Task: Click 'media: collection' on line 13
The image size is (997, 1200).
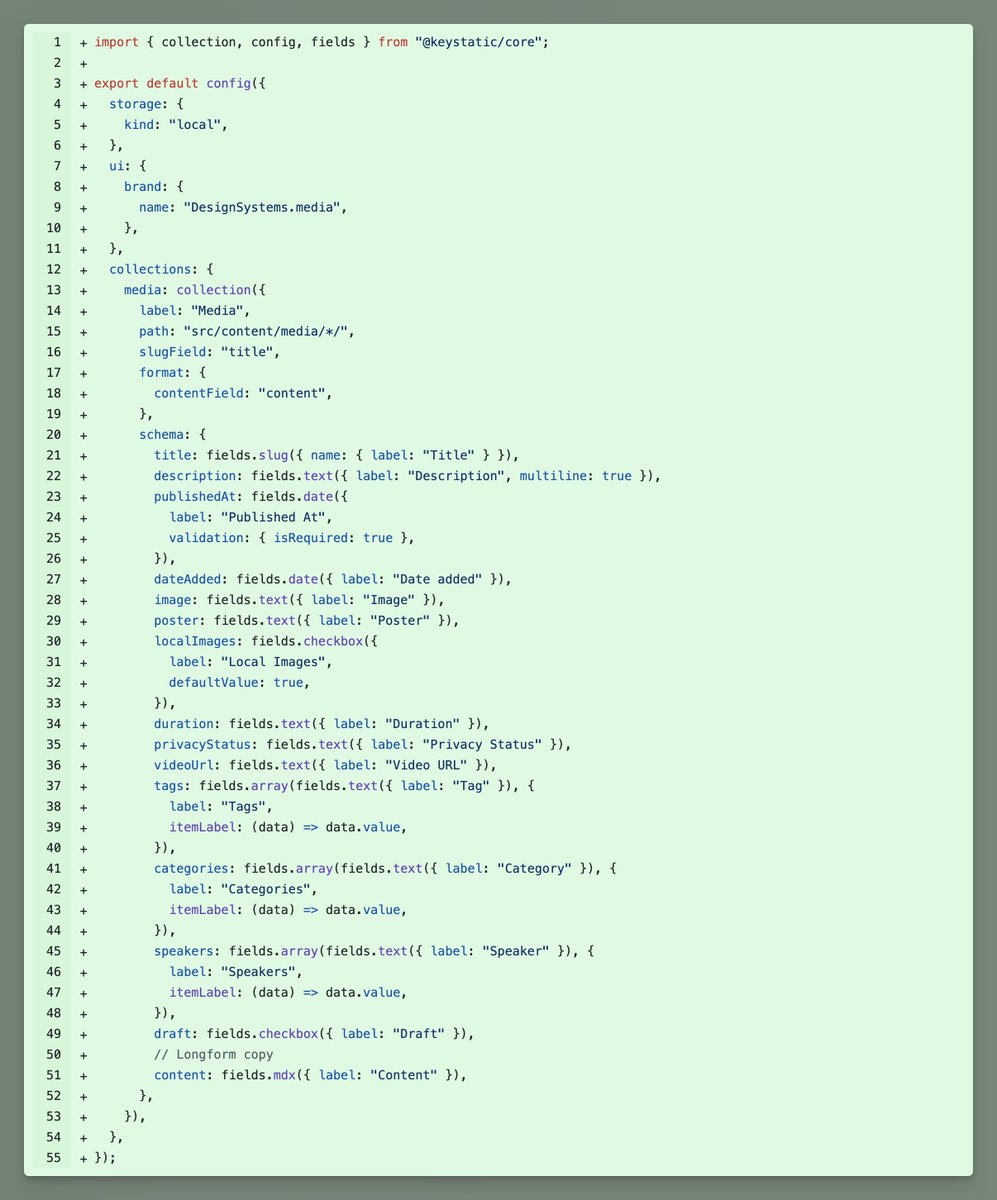Action: [x=187, y=290]
